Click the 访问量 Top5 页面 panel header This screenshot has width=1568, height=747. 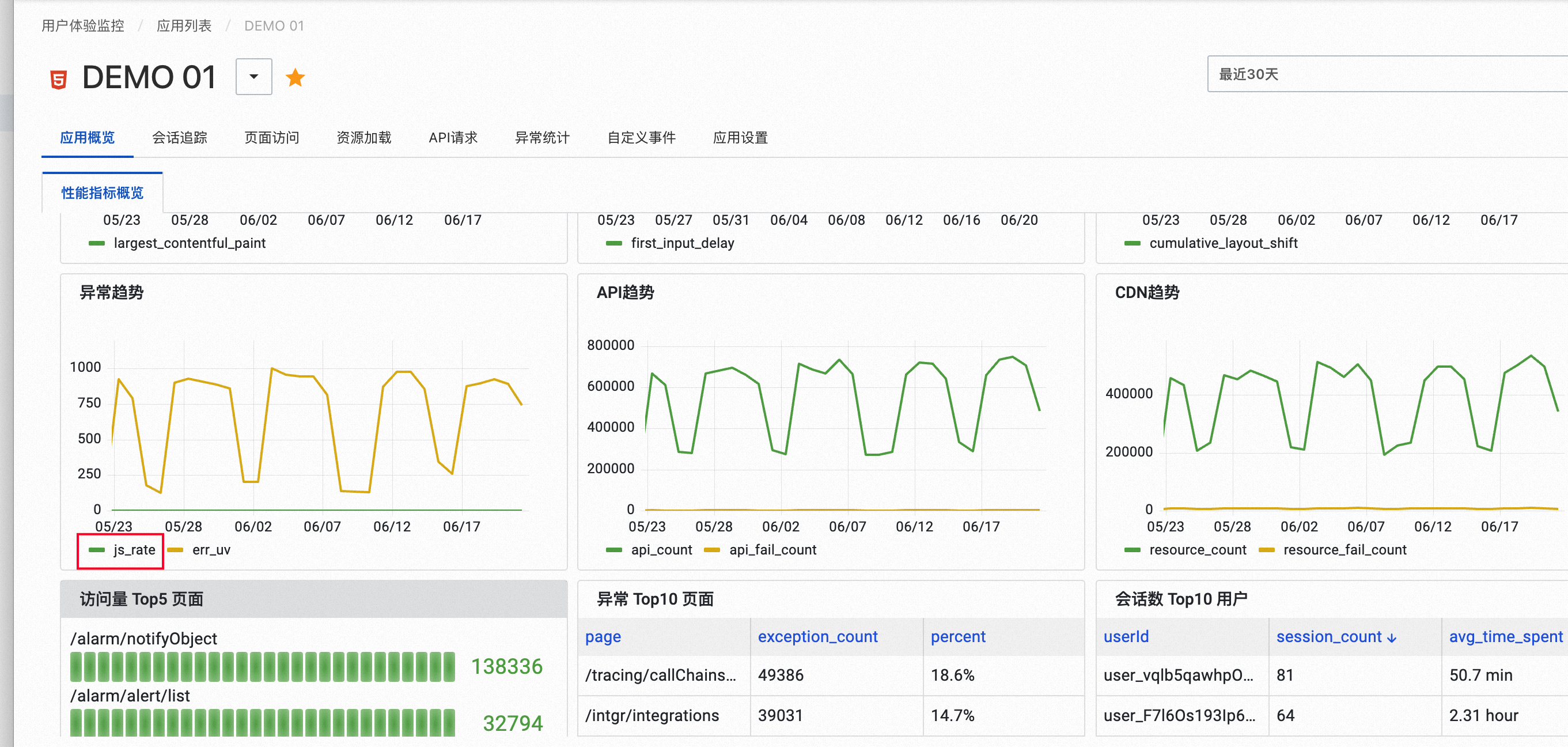point(314,599)
